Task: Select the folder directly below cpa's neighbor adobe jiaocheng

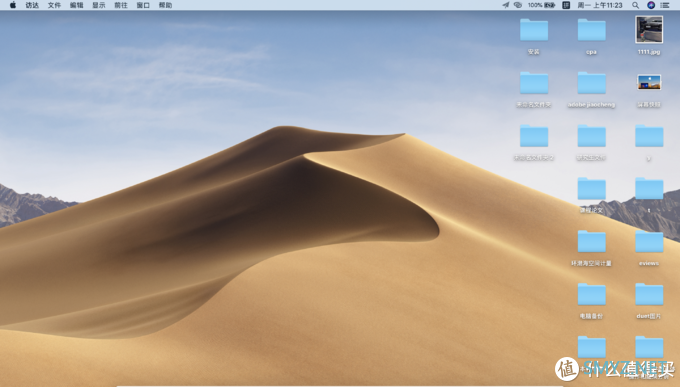Action: pyautogui.click(x=592, y=136)
